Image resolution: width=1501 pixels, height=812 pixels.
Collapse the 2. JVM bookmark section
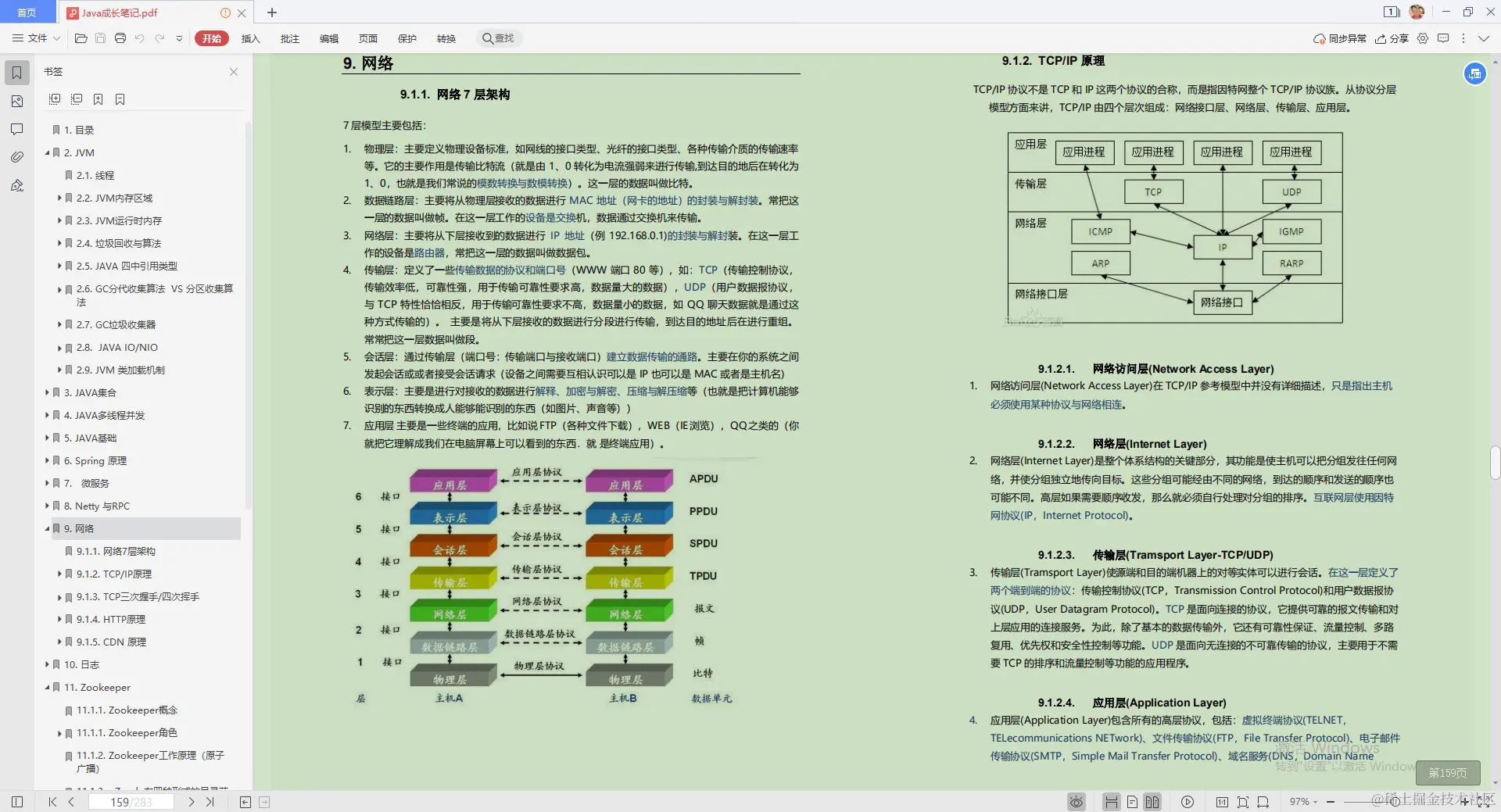pyautogui.click(x=47, y=152)
